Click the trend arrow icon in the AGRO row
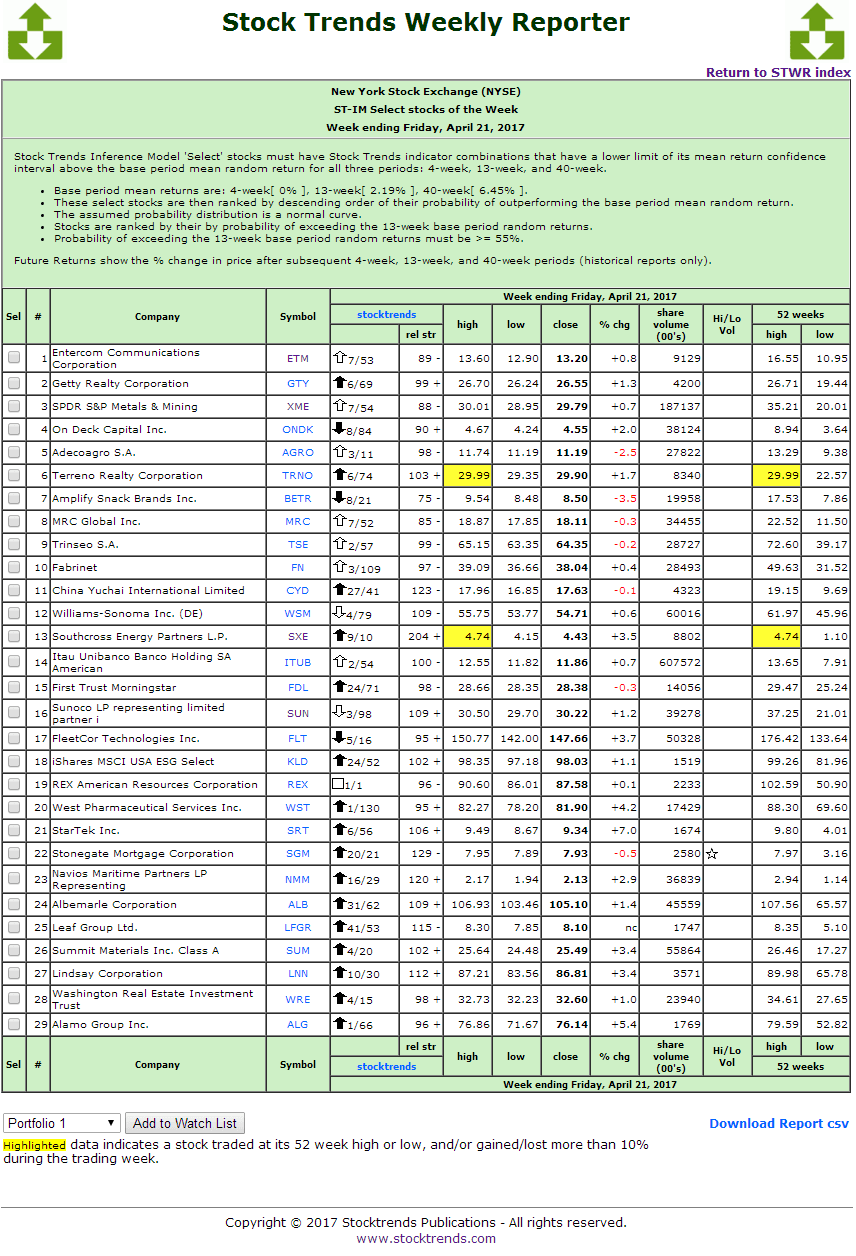The image size is (856, 1256). click(x=339, y=452)
